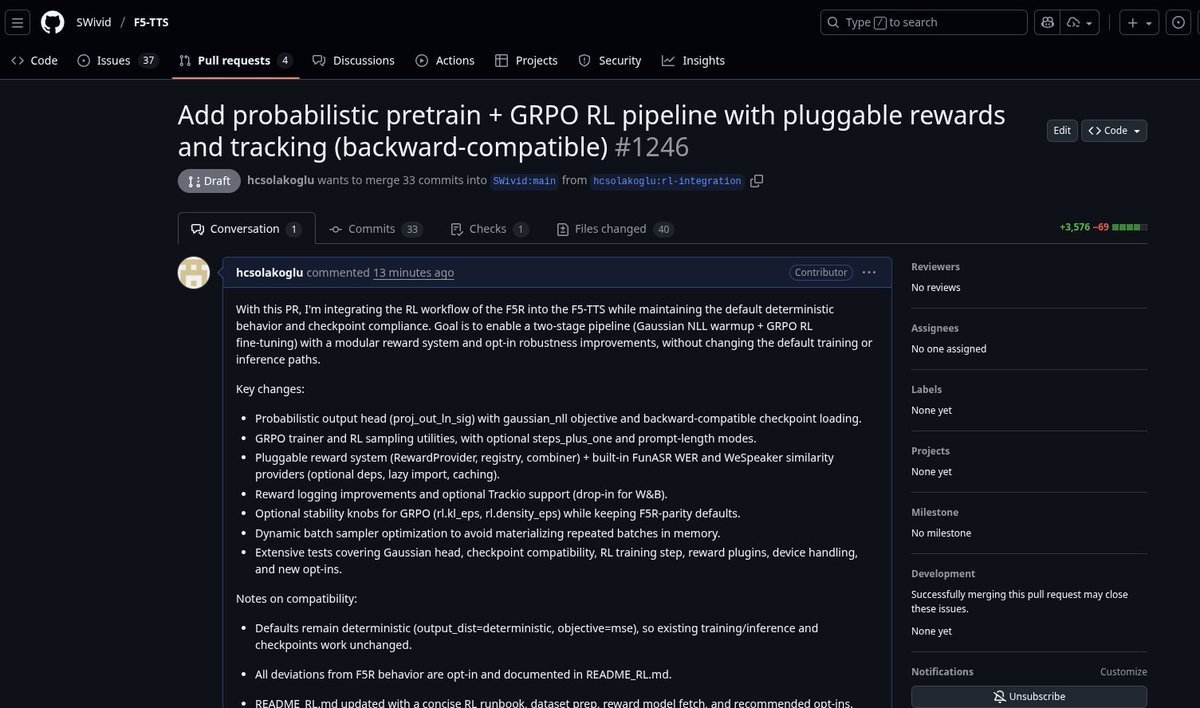Image resolution: width=1200 pixels, height=708 pixels.
Task: Click the Labels sidebar heading
Action: pyautogui.click(x=926, y=389)
